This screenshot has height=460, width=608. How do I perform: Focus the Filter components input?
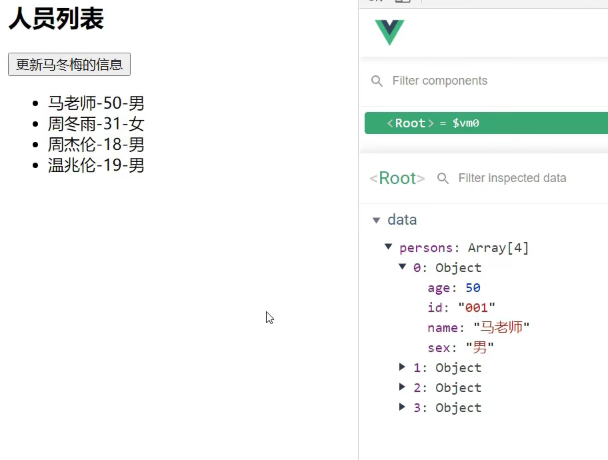coord(480,81)
